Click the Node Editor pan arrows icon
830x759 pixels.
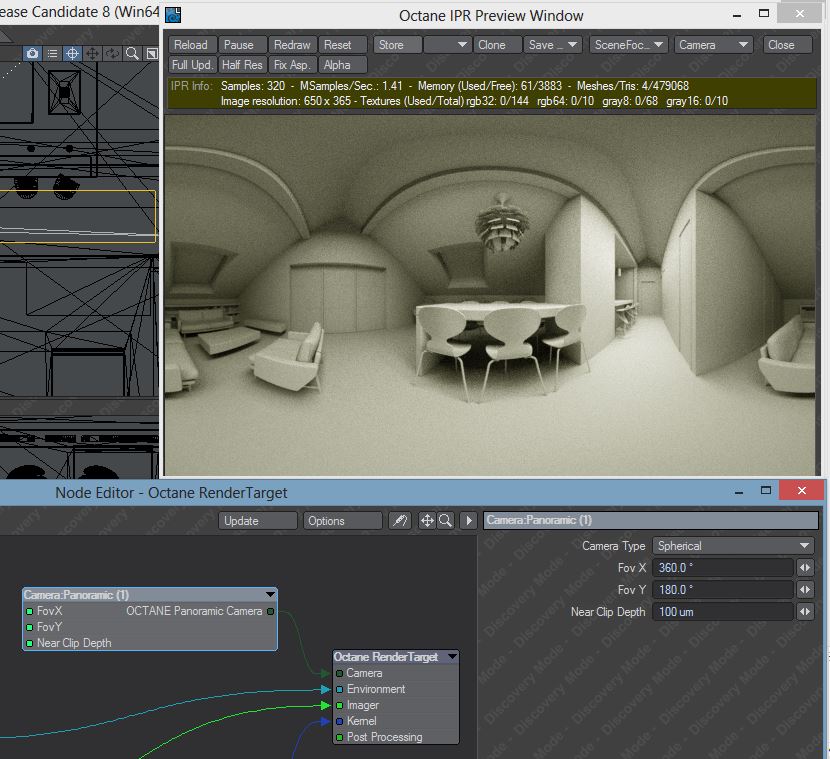pyautogui.click(x=427, y=521)
